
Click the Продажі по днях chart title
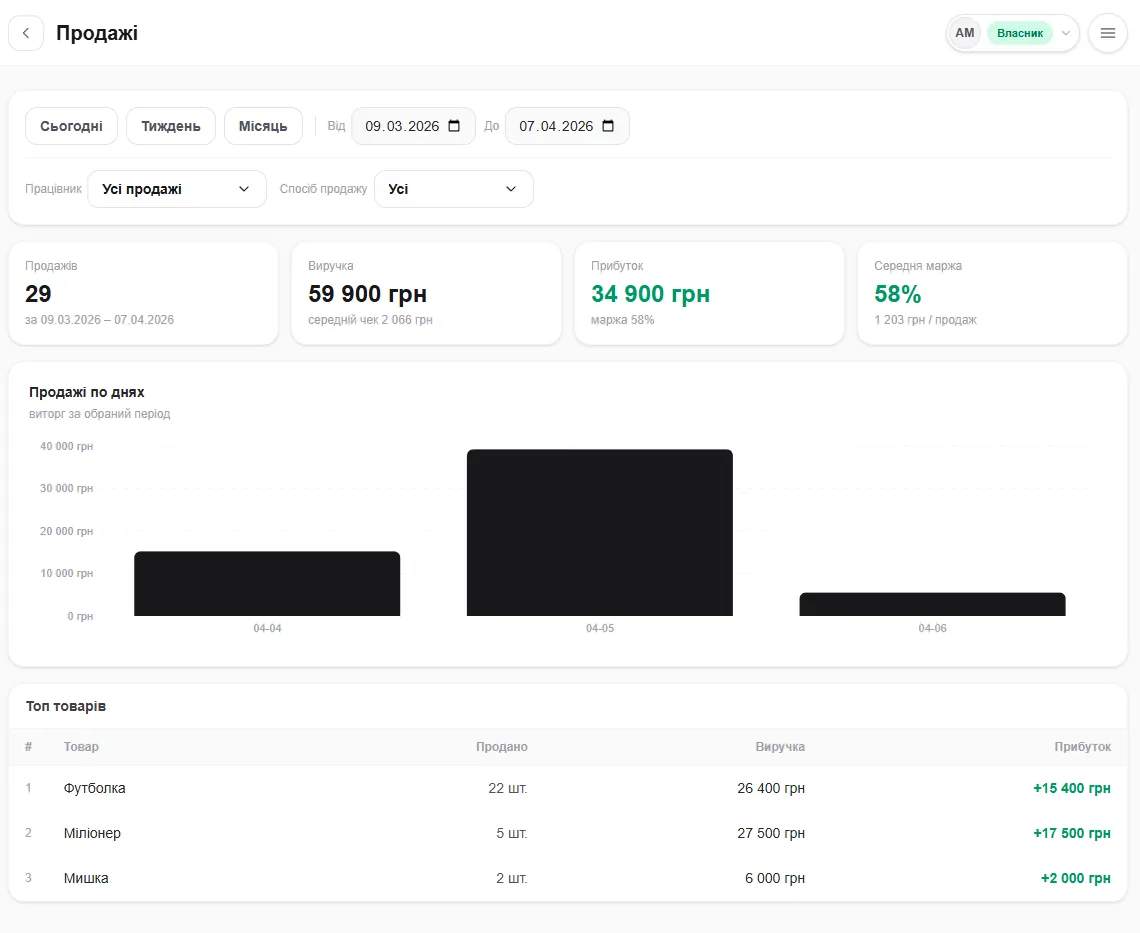coord(87,392)
